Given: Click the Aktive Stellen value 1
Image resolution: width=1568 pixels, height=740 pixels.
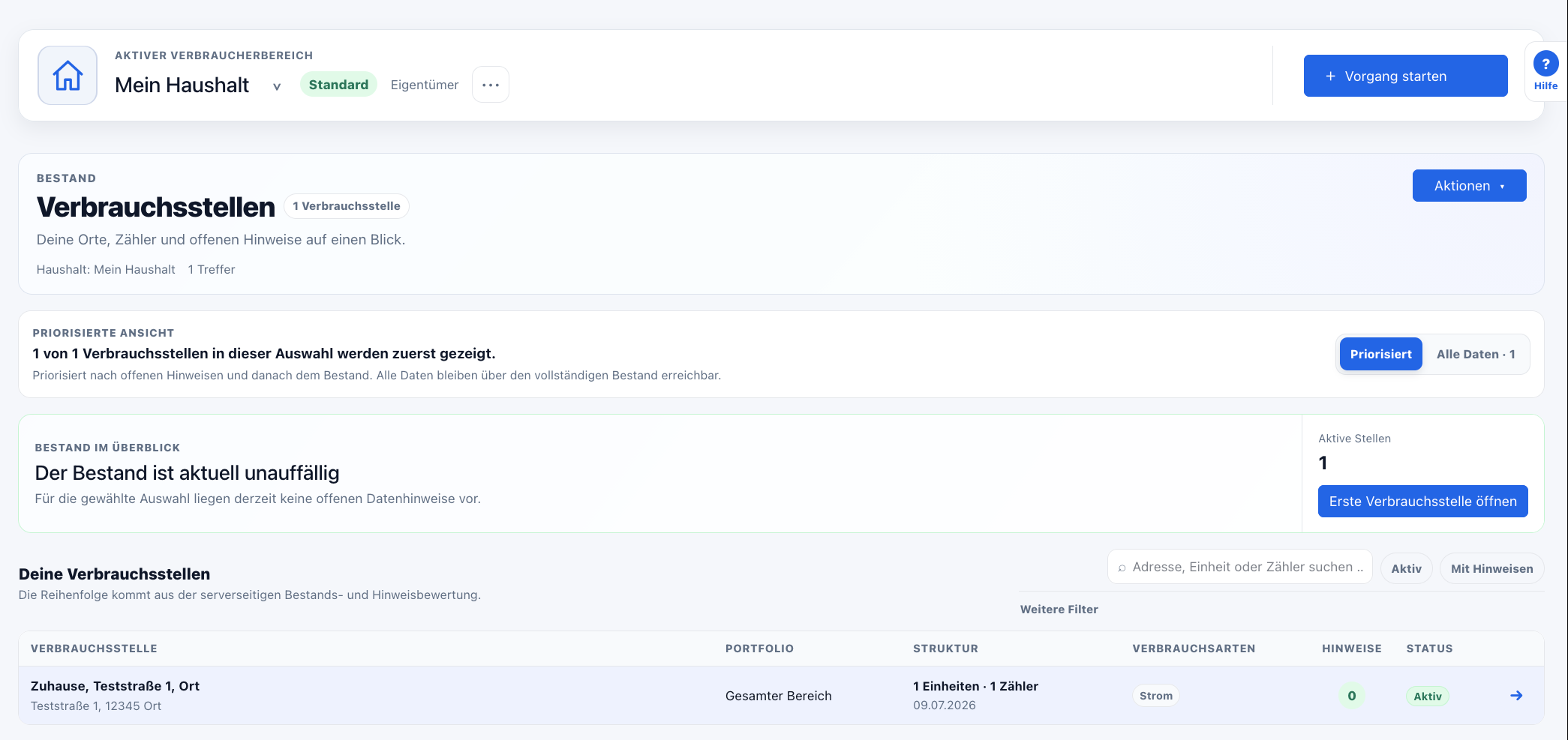Looking at the screenshot, I should [1323, 463].
